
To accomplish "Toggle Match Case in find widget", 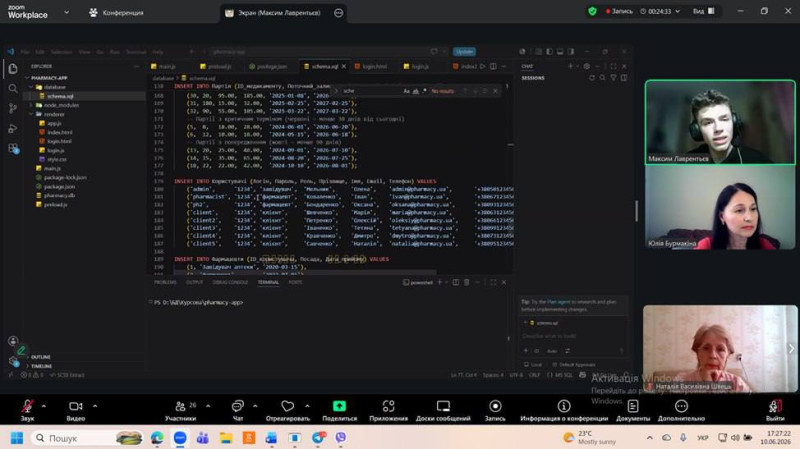I will pyautogui.click(x=407, y=91).
